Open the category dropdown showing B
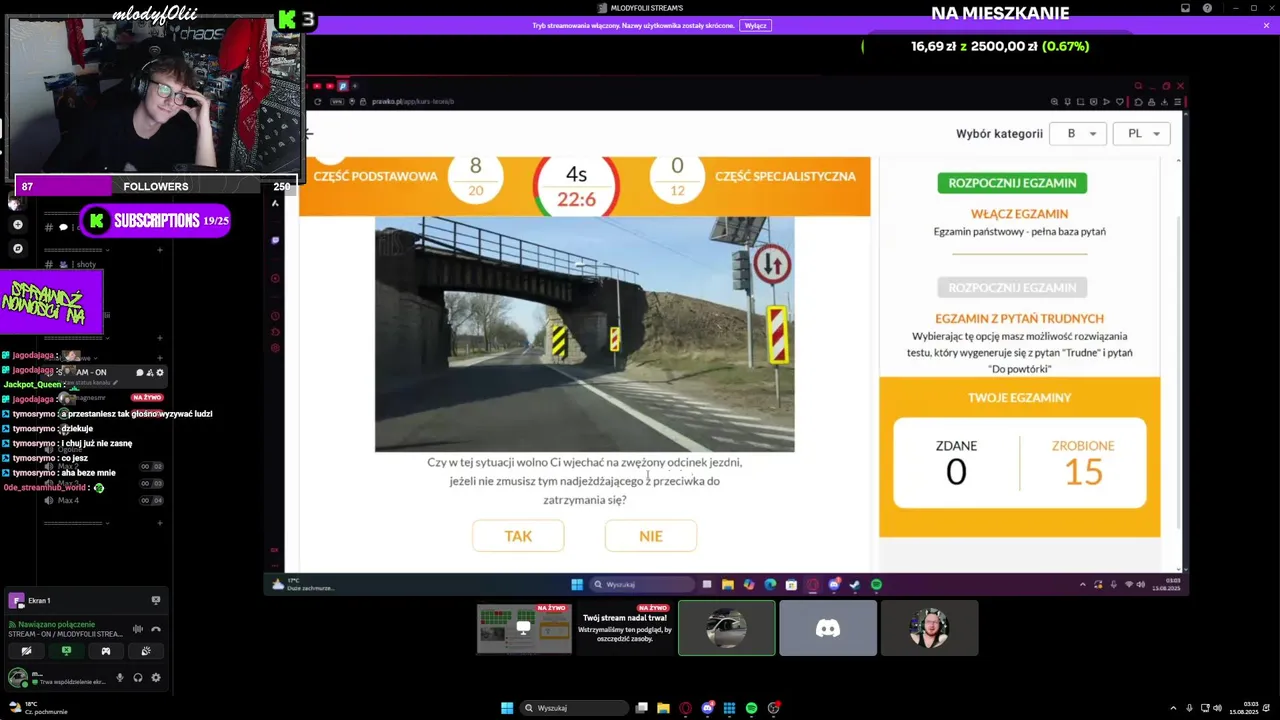The image size is (1280, 720). 1078,133
